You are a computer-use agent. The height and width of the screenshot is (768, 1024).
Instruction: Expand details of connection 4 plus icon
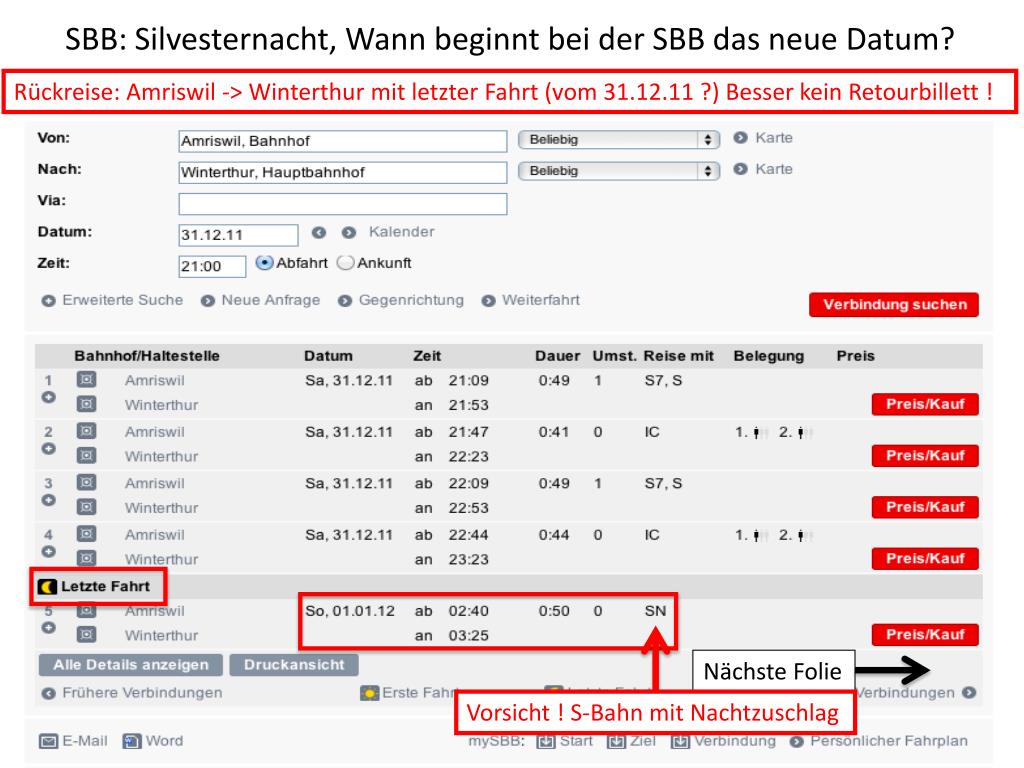pos(48,552)
